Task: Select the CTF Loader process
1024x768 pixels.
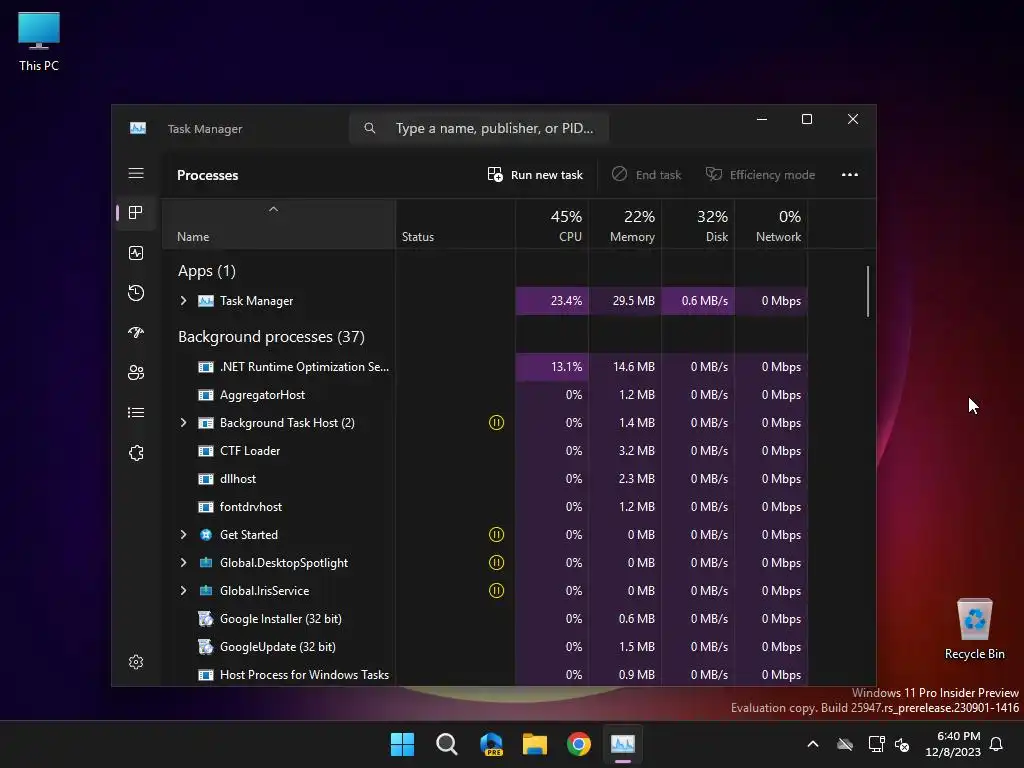Action: coord(485,451)
